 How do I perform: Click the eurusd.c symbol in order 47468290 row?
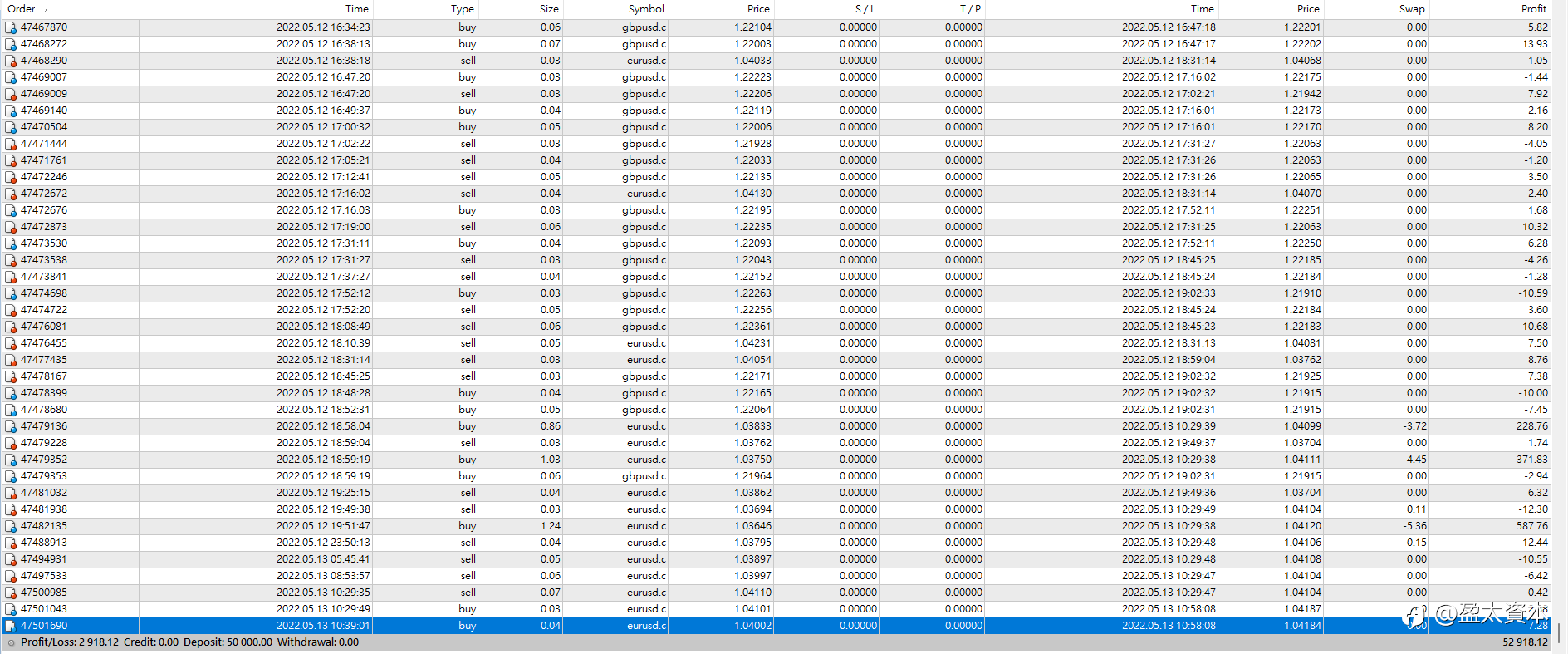tap(646, 61)
